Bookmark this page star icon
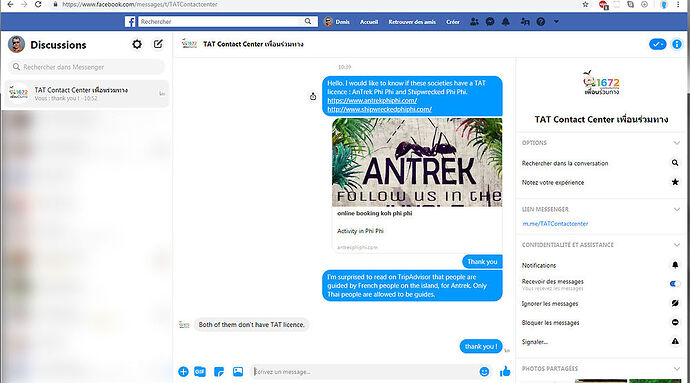 (585, 4)
